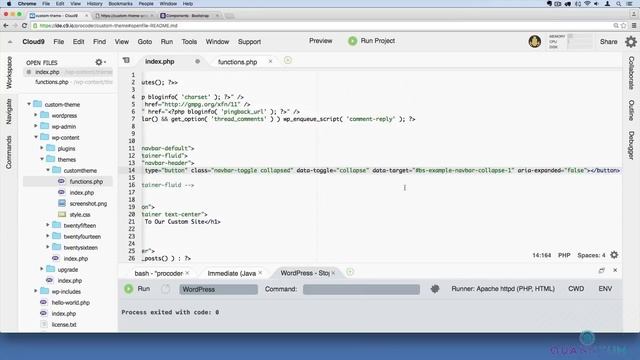Open the Cloud9 Edit menu
Image resolution: width=640 pixels, height=360 pixels.
point(78,42)
